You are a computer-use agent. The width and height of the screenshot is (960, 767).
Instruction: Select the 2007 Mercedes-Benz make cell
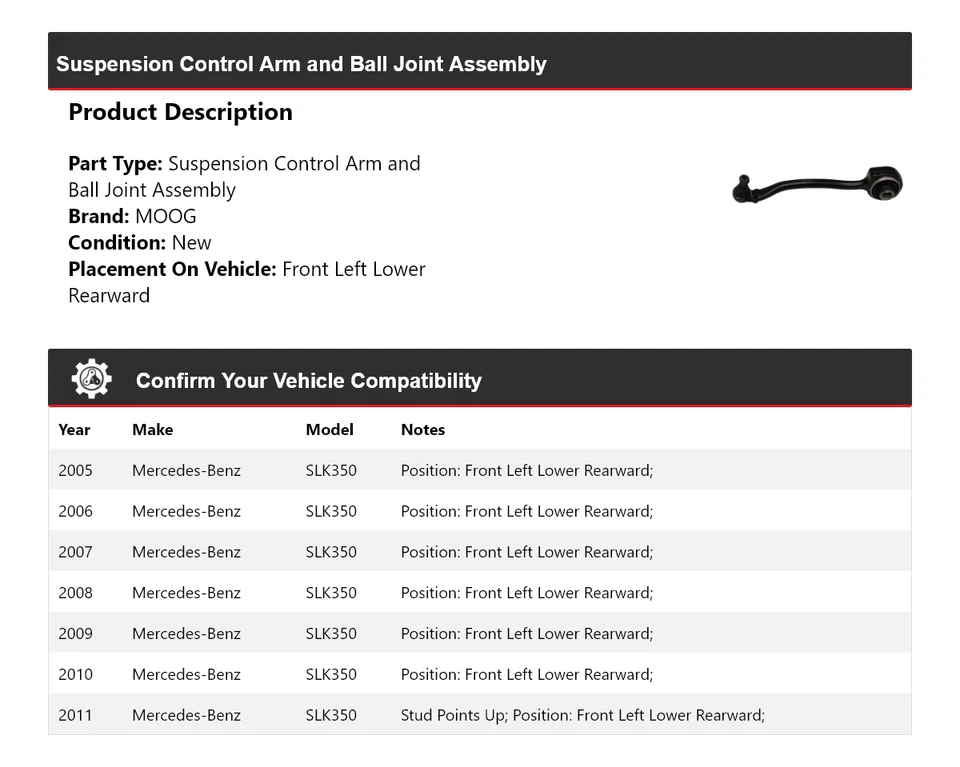(x=186, y=552)
